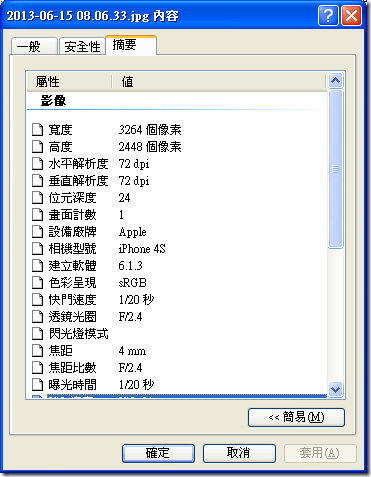Screen dimensions: 371x477
Task: Select the 2448 個像素 height value
Action: click(x=150, y=147)
